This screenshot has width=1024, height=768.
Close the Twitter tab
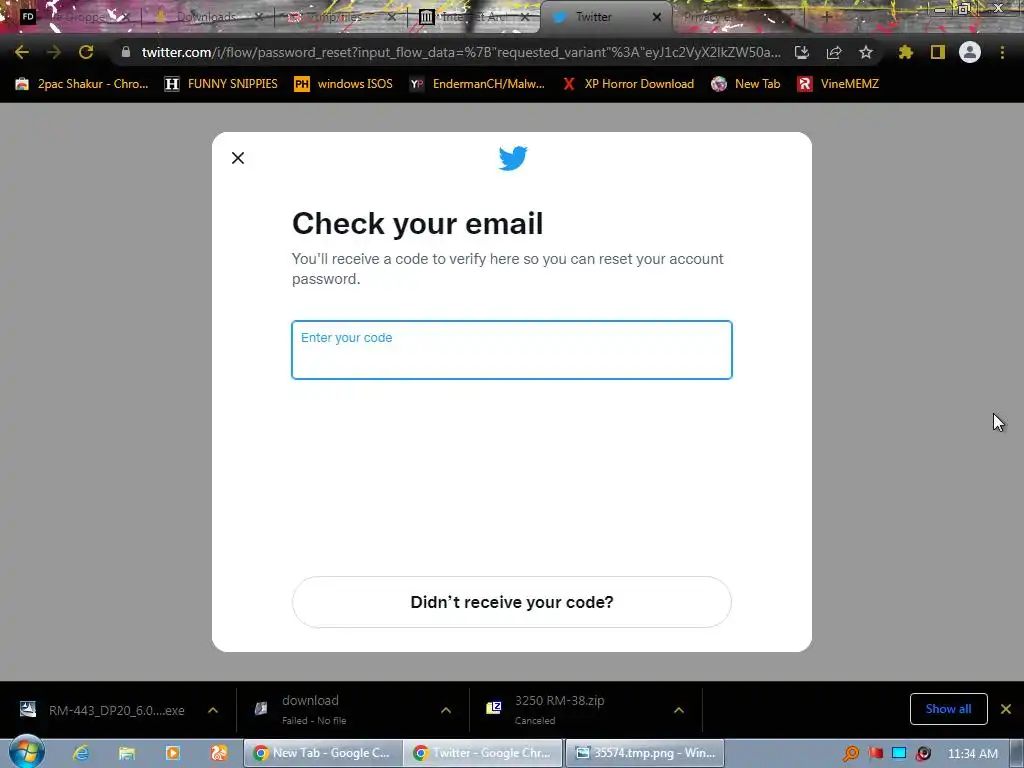(x=657, y=17)
